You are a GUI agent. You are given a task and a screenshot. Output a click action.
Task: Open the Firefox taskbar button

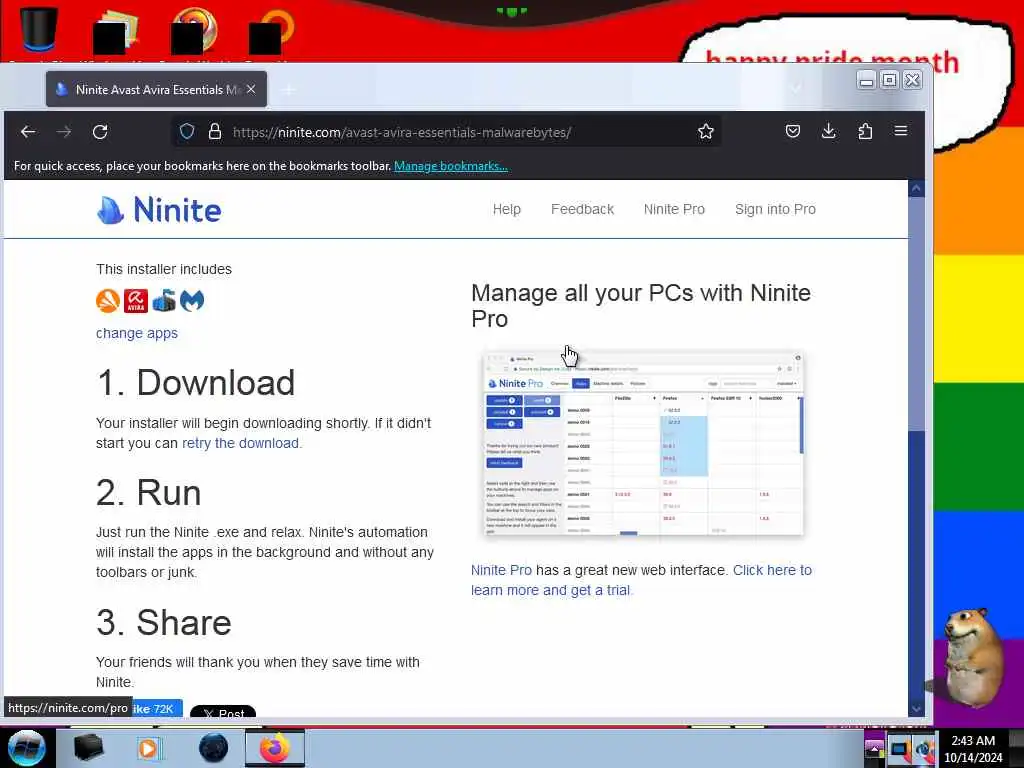(274, 748)
